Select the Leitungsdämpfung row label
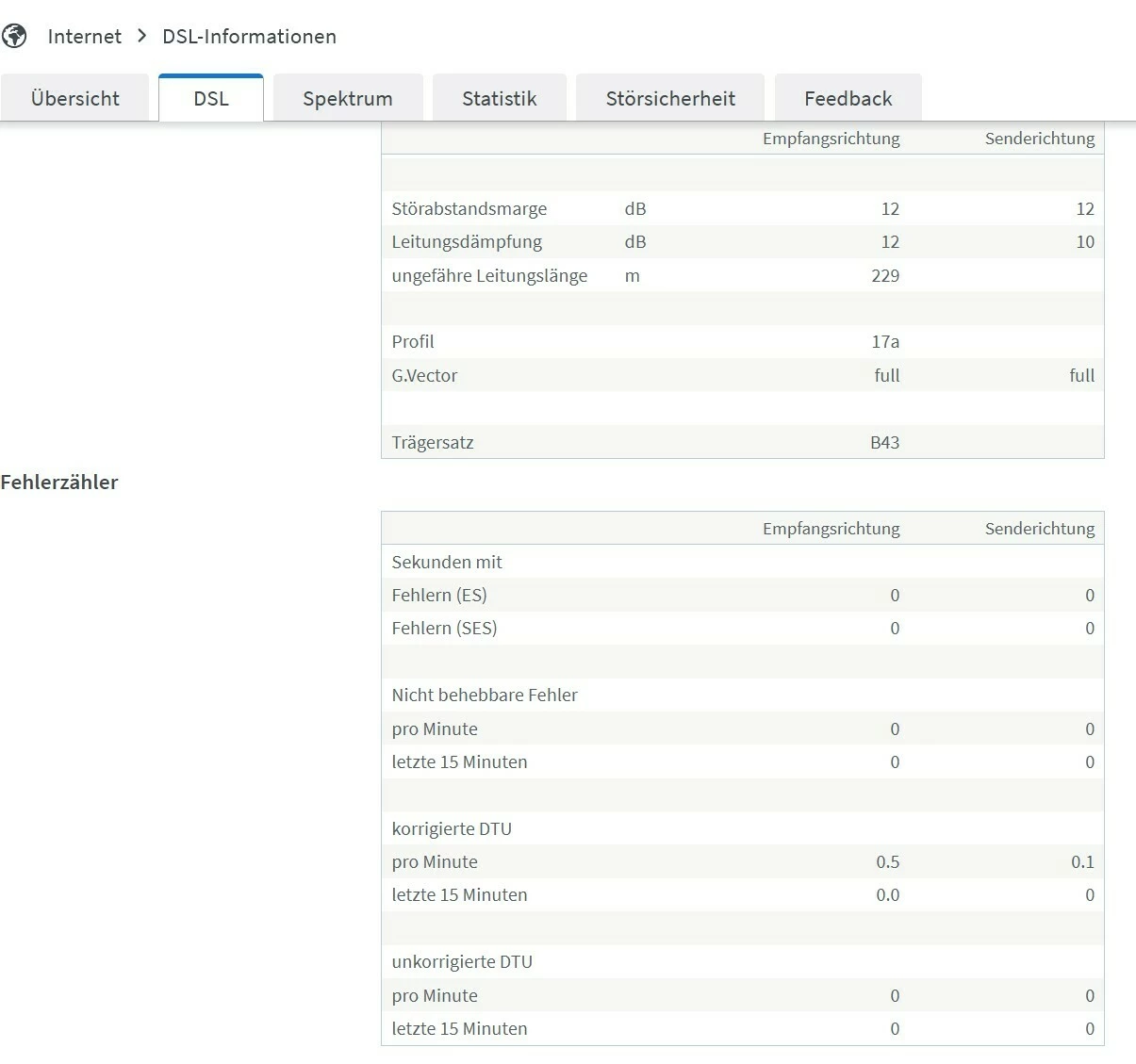This screenshot has height=1064, width=1136. (467, 242)
